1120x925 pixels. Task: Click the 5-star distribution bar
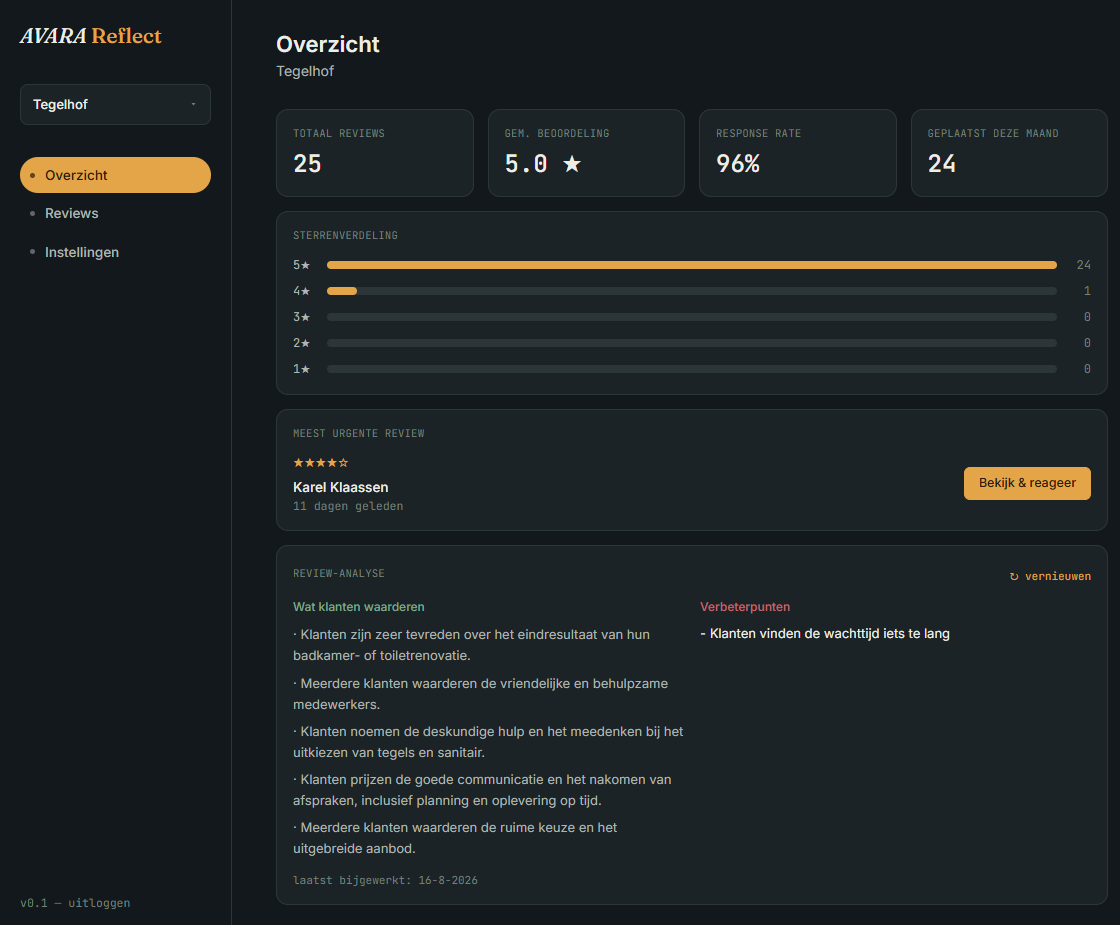coord(691,265)
